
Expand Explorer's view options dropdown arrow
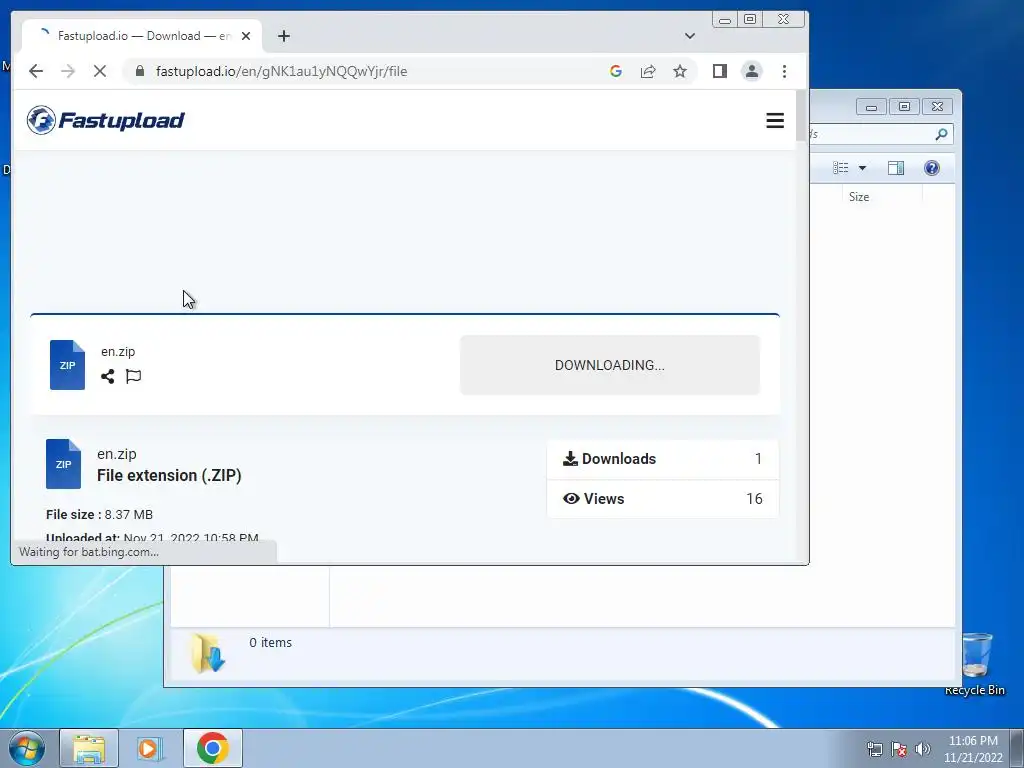click(x=862, y=168)
